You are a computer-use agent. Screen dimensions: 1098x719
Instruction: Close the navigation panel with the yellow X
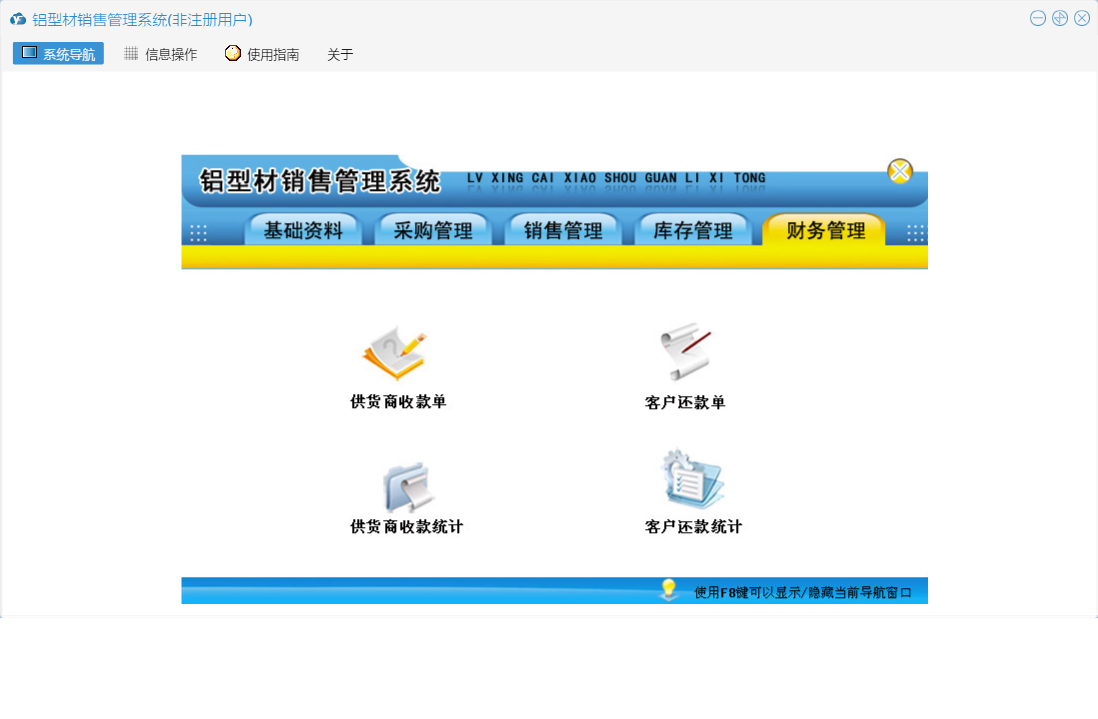[900, 171]
